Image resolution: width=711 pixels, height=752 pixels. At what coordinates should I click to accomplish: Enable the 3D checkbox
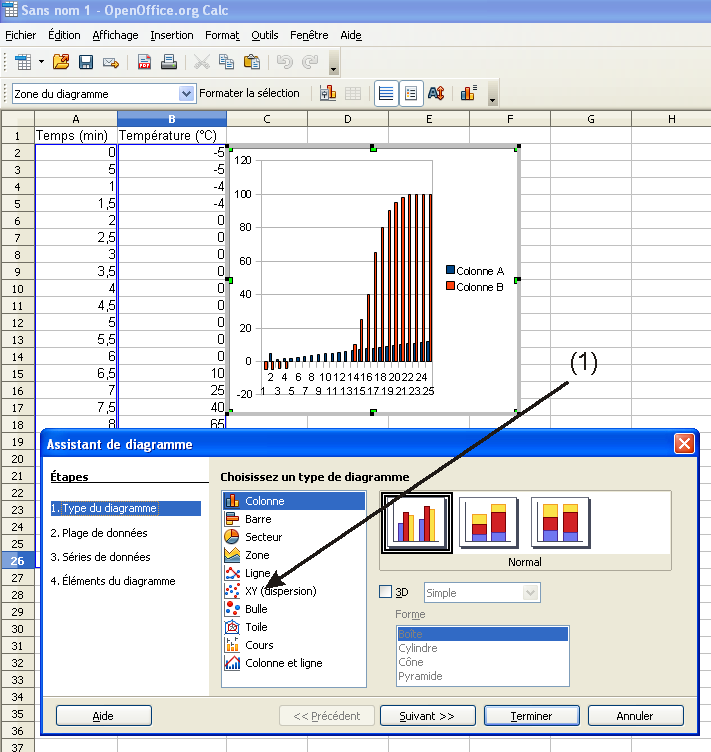point(387,592)
